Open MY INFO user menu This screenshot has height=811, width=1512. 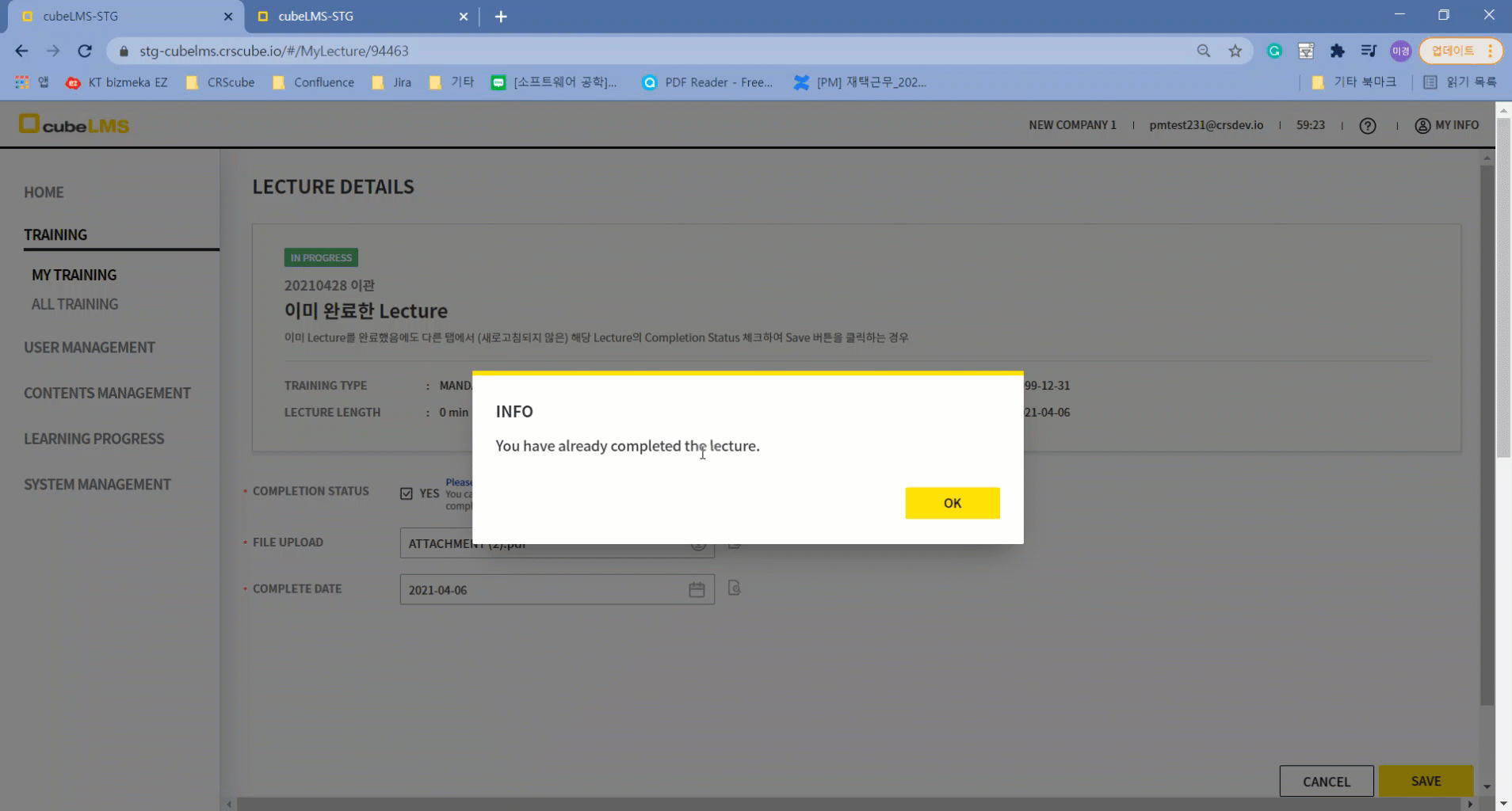click(x=1446, y=125)
